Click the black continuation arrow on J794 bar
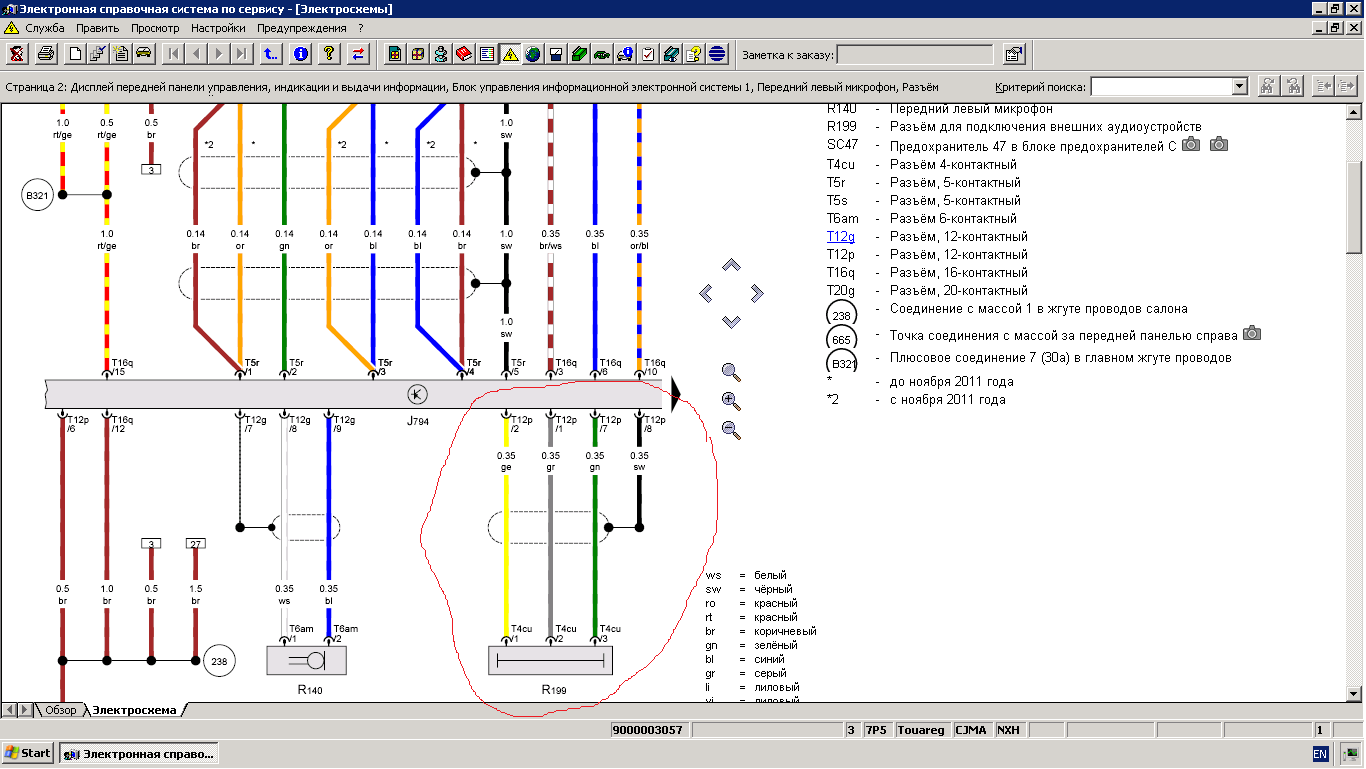This screenshot has height=769, width=1366. pos(676,394)
